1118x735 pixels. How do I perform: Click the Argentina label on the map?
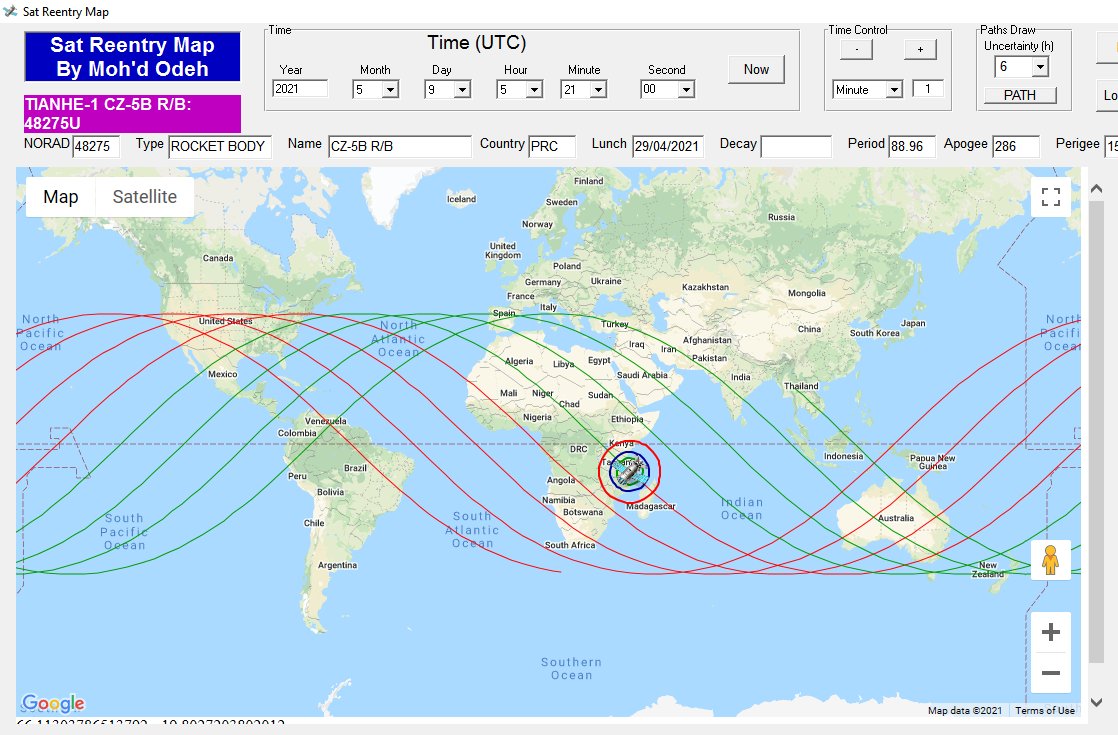(337, 565)
